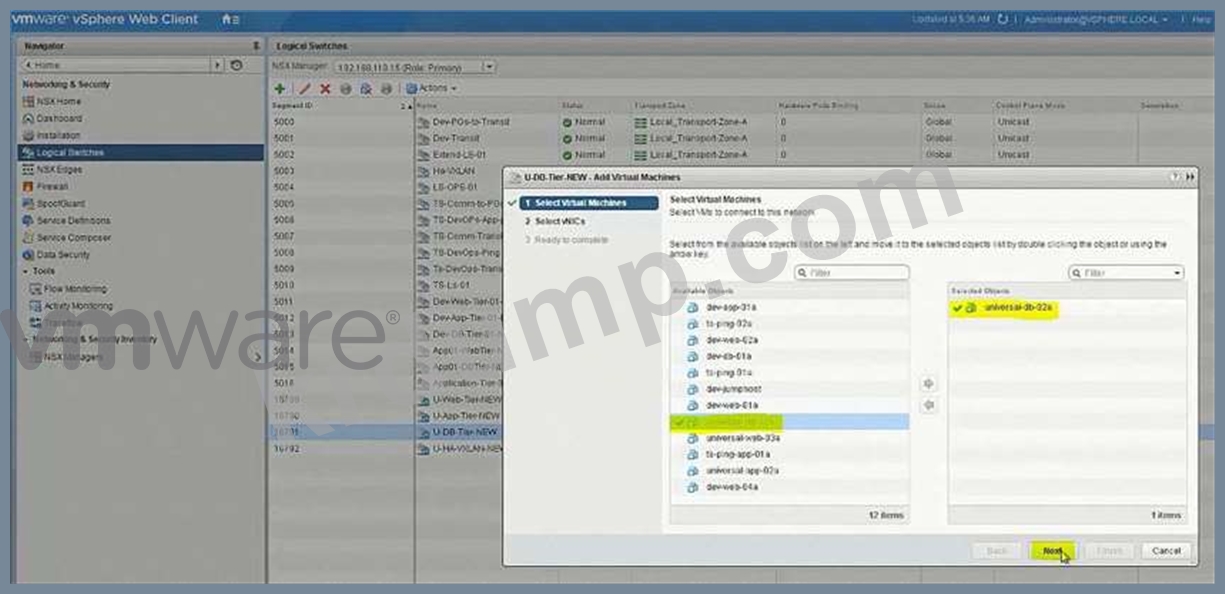This screenshot has width=1225, height=594.
Task: Click the Firewall icon in Navigator
Action: [x=29, y=187]
